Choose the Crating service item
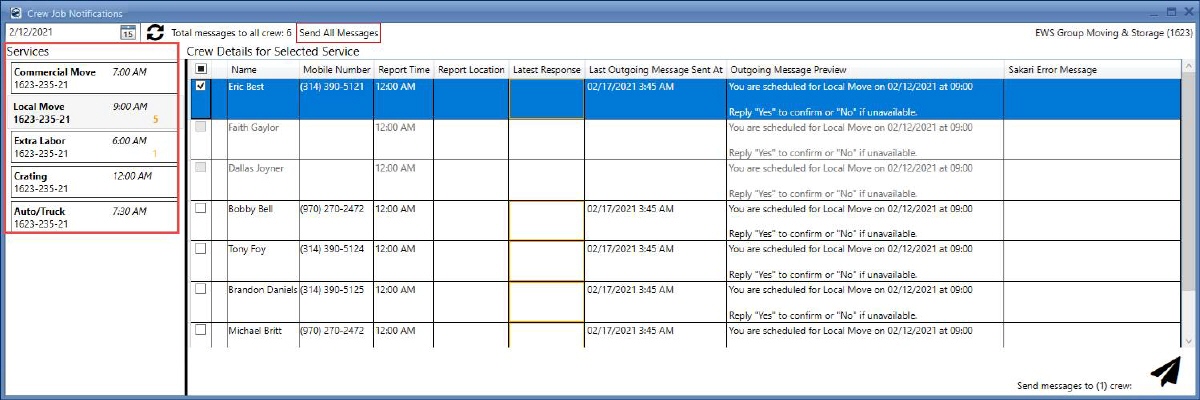The height and width of the screenshot is (400, 1200). [x=92, y=181]
